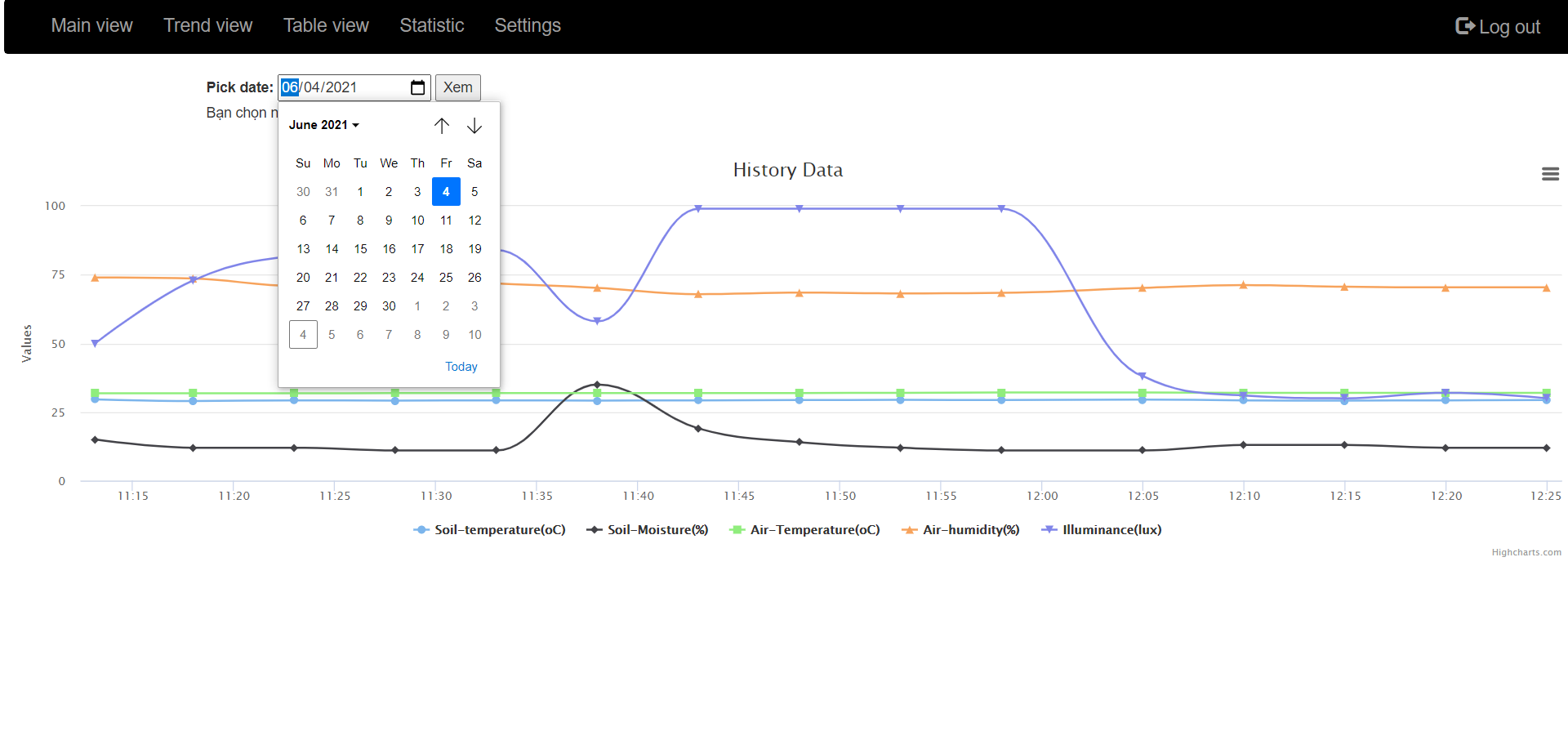The width and height of the screenshot is (1568, 731).
Task: Open the Trend view tab
Action: click(207, 26)
